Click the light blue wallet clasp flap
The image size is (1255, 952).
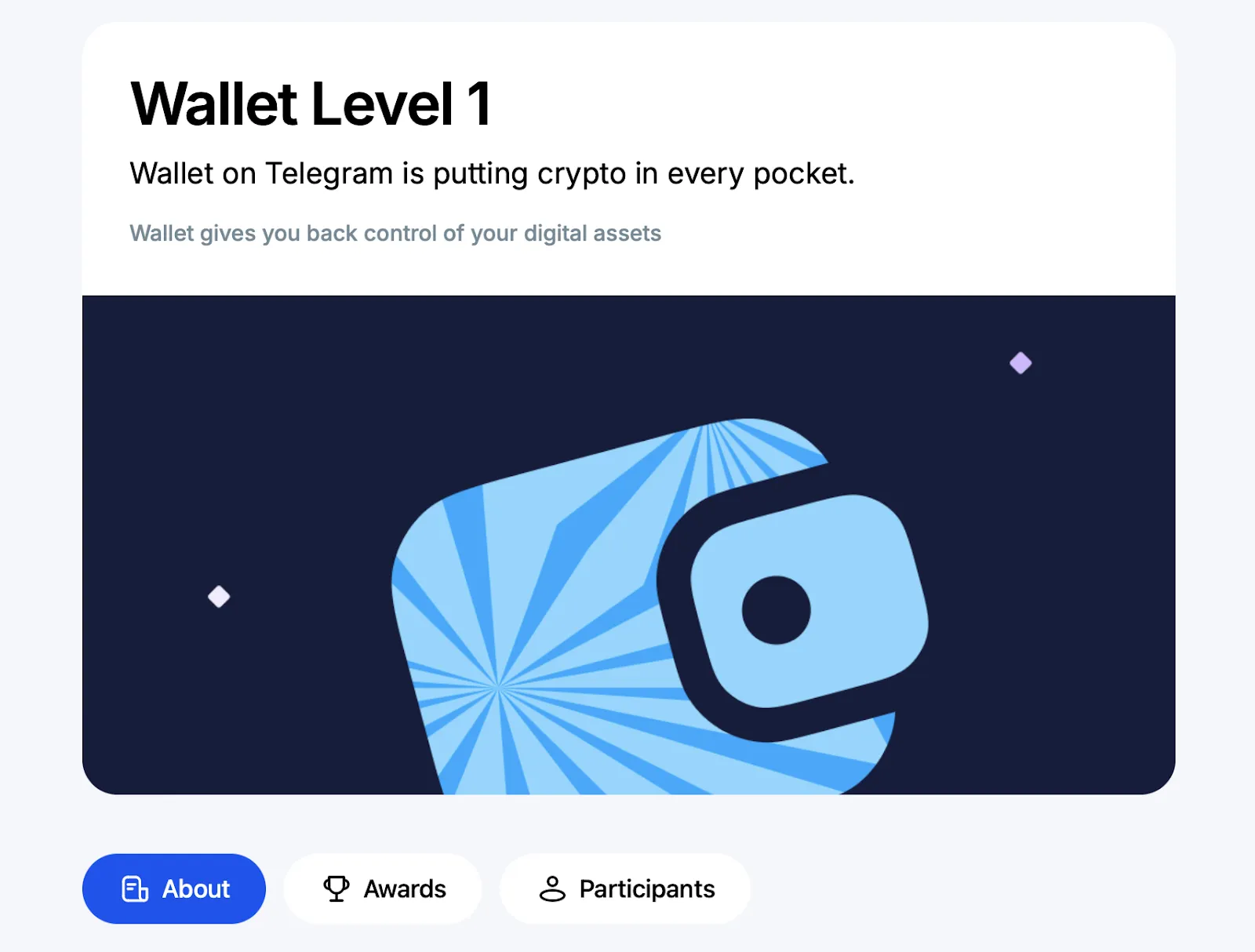[809, 601]
